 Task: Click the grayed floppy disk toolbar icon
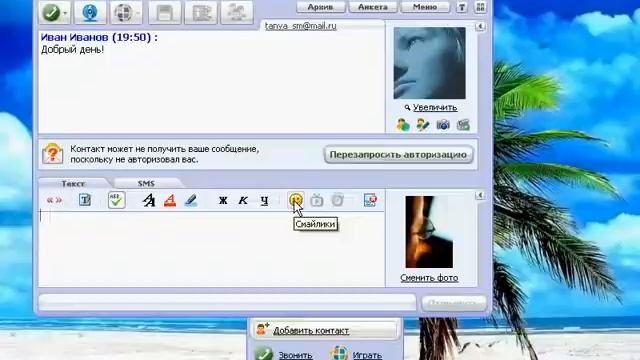coord(165,13)
